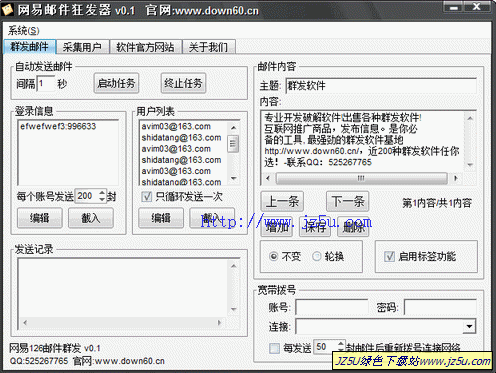Viewport: 496px width, 373px height.
Task: Click the 上一条 button
Action: [x=282, y=201]
